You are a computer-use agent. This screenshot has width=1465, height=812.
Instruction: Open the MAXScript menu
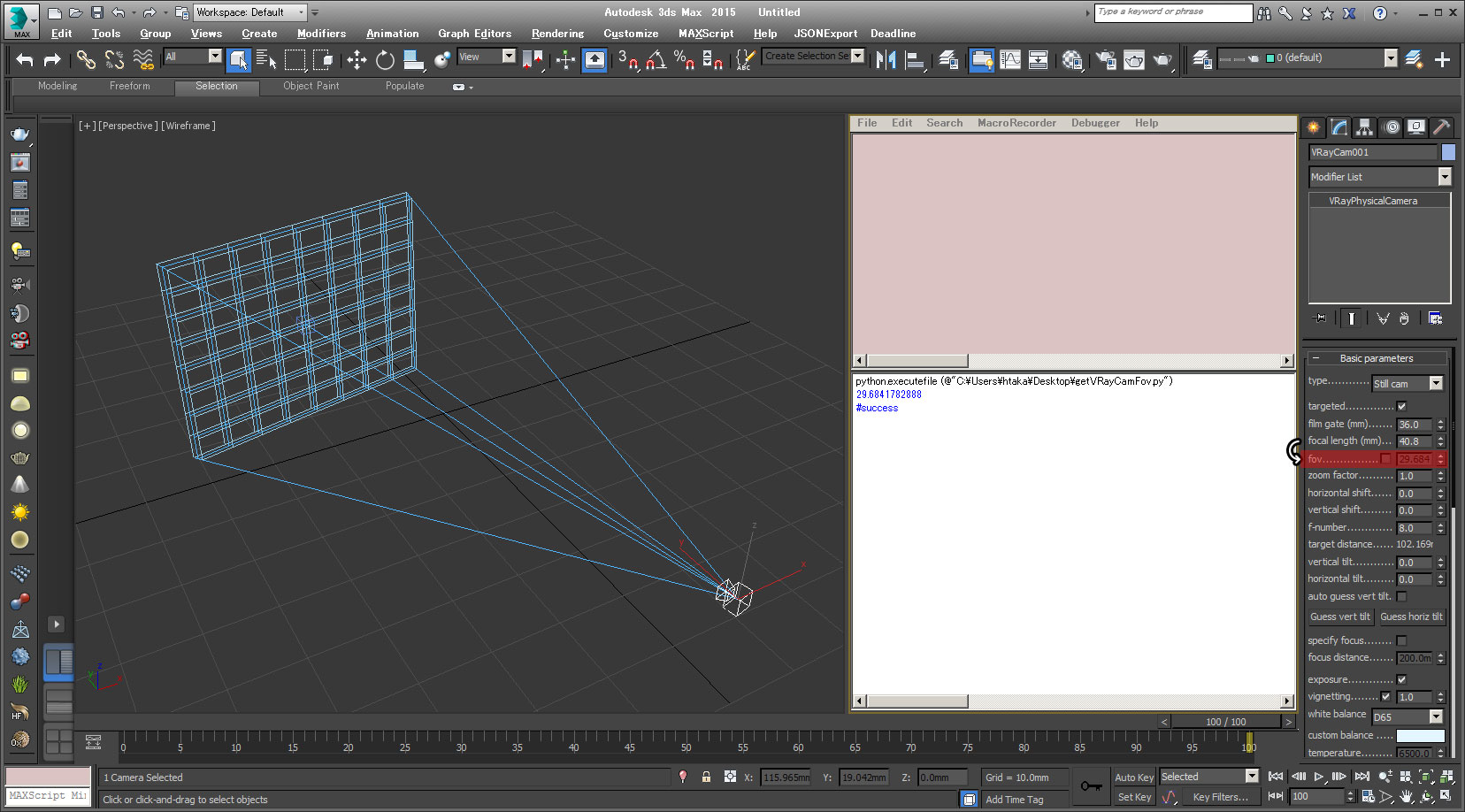tap(706, 34)
